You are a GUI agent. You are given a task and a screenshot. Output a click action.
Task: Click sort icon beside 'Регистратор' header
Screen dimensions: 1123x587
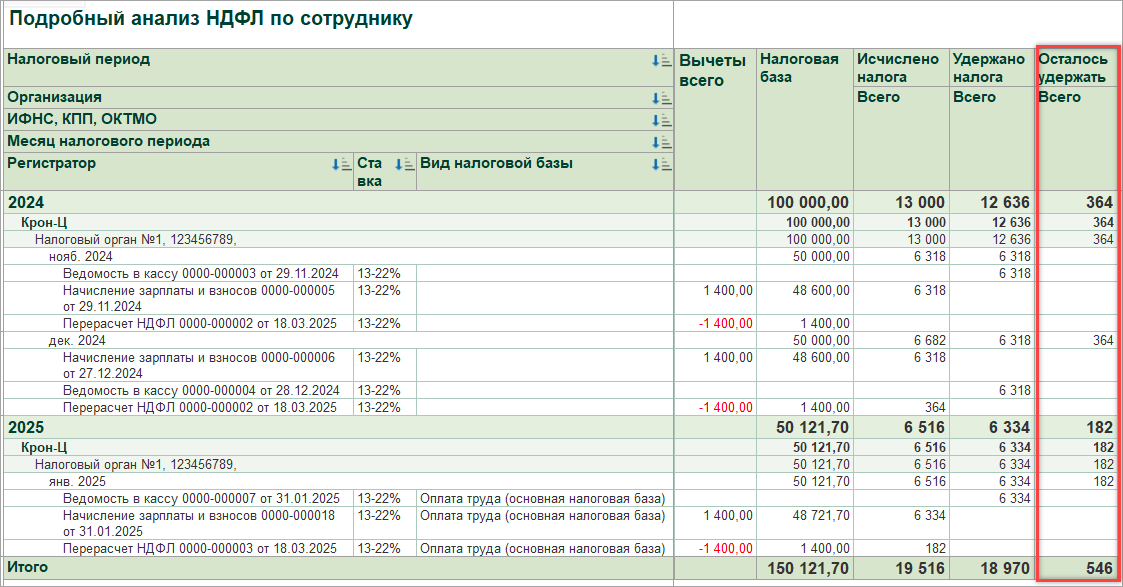[x=341, y=165]
